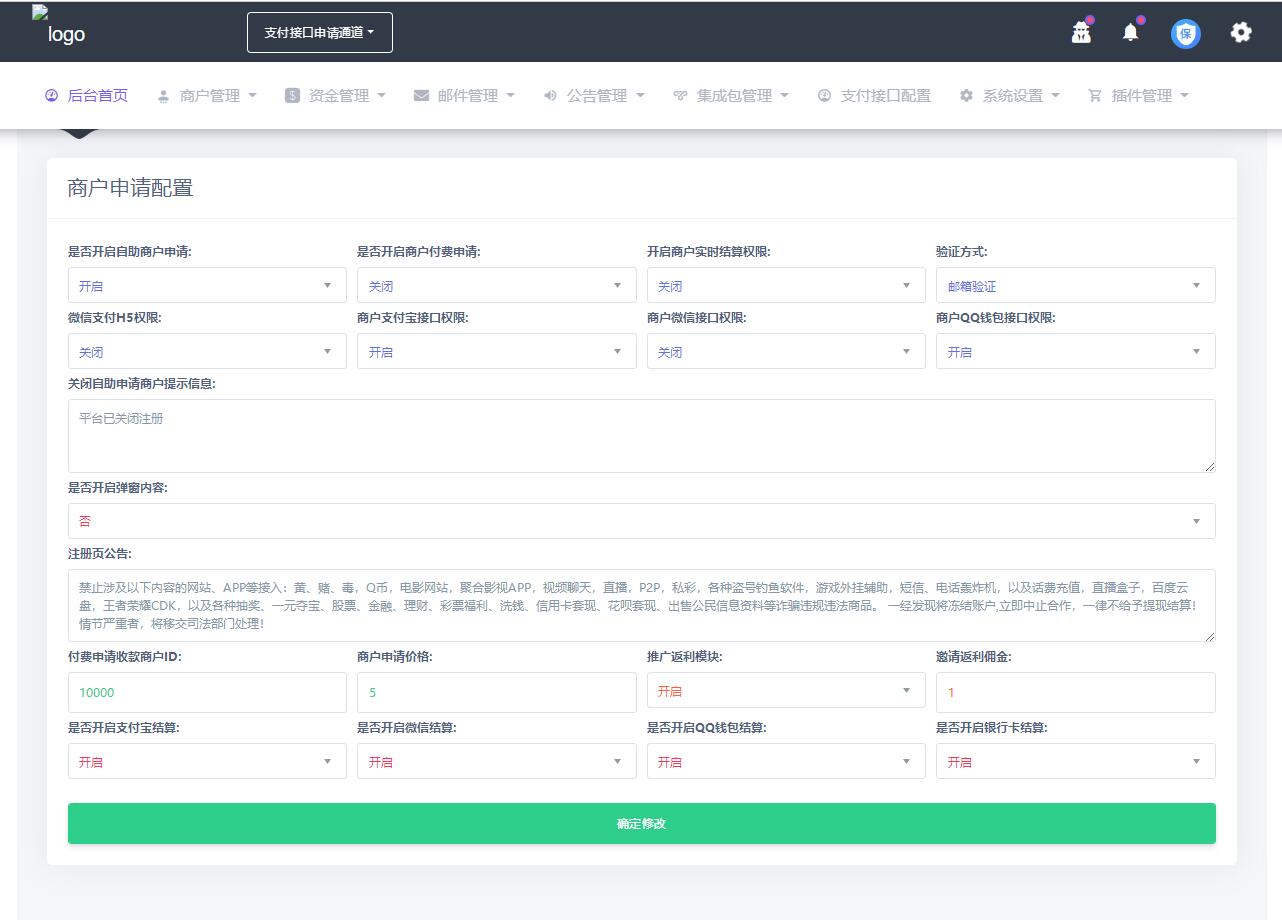This screenshot has height=920, width=1282.
Task: Click the user icon left of the bell
Action: point(1080,33)
